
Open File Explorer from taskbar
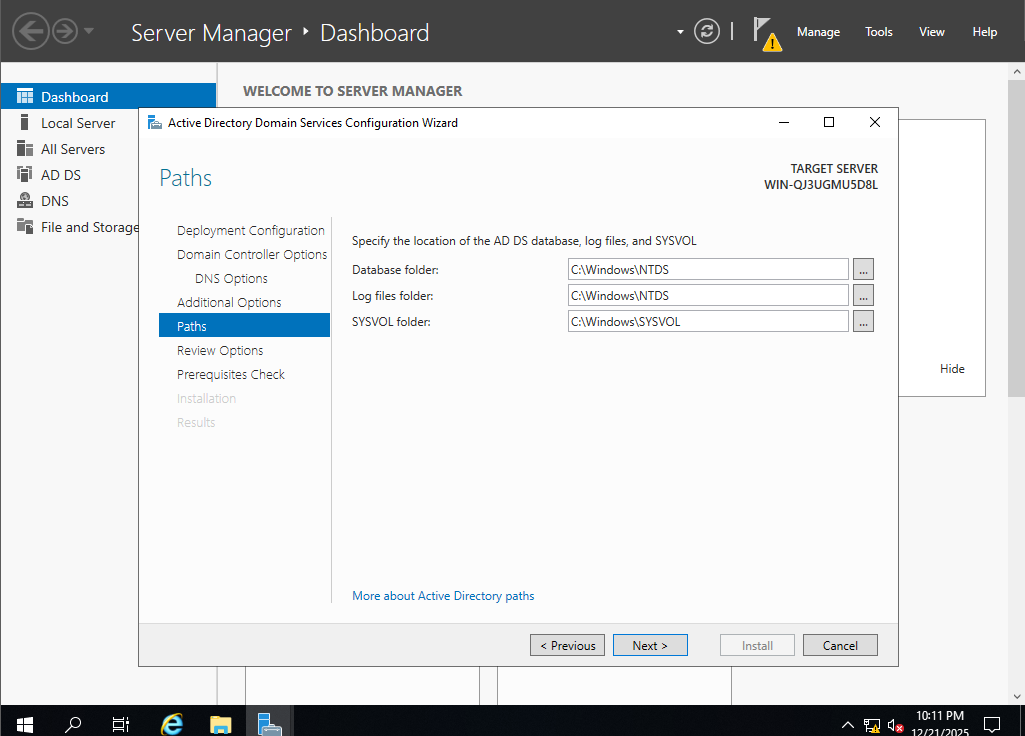pyautogui.click(x=220, y=724)
